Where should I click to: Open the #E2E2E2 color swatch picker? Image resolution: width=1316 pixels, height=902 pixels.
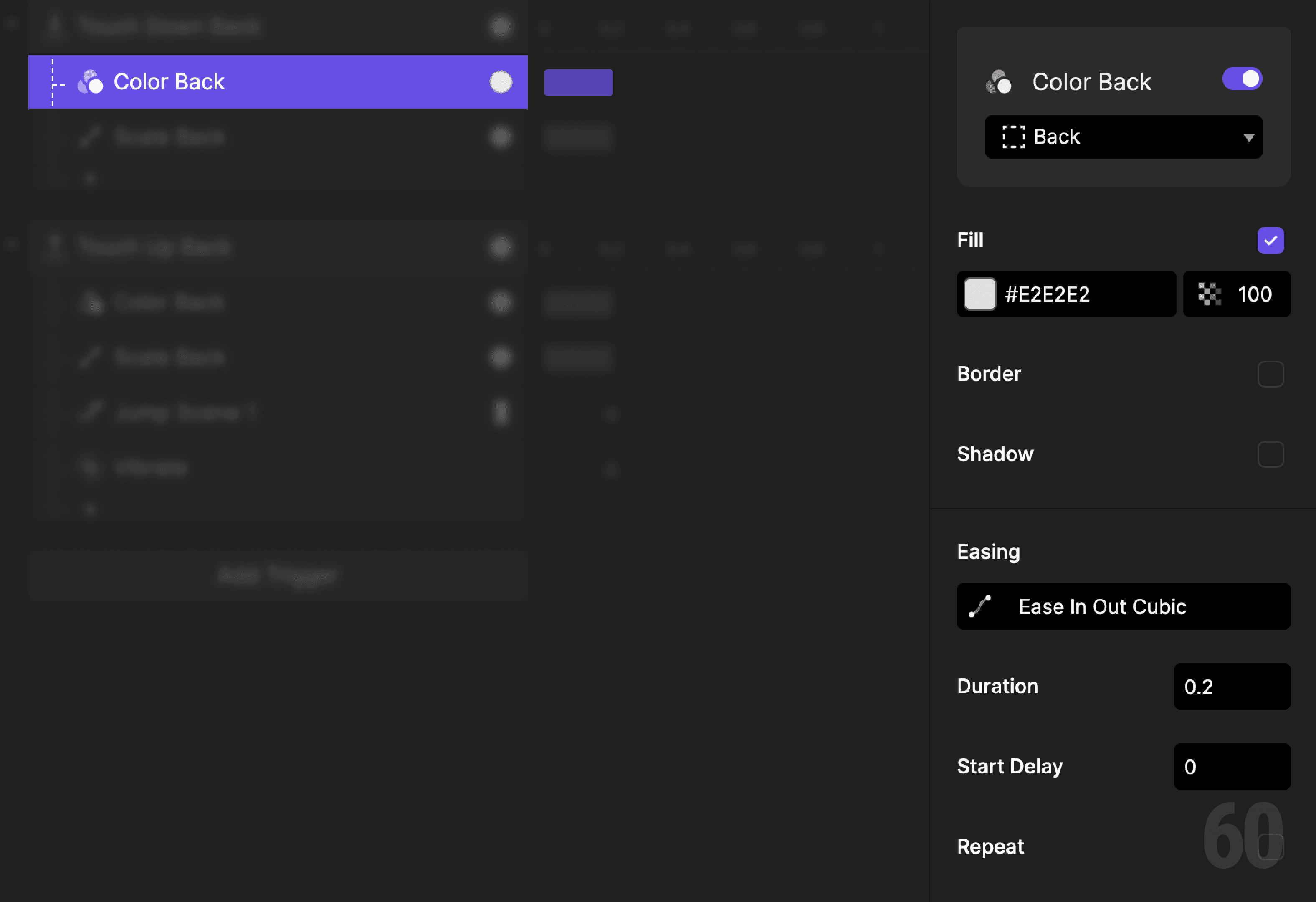pos(980,294)
